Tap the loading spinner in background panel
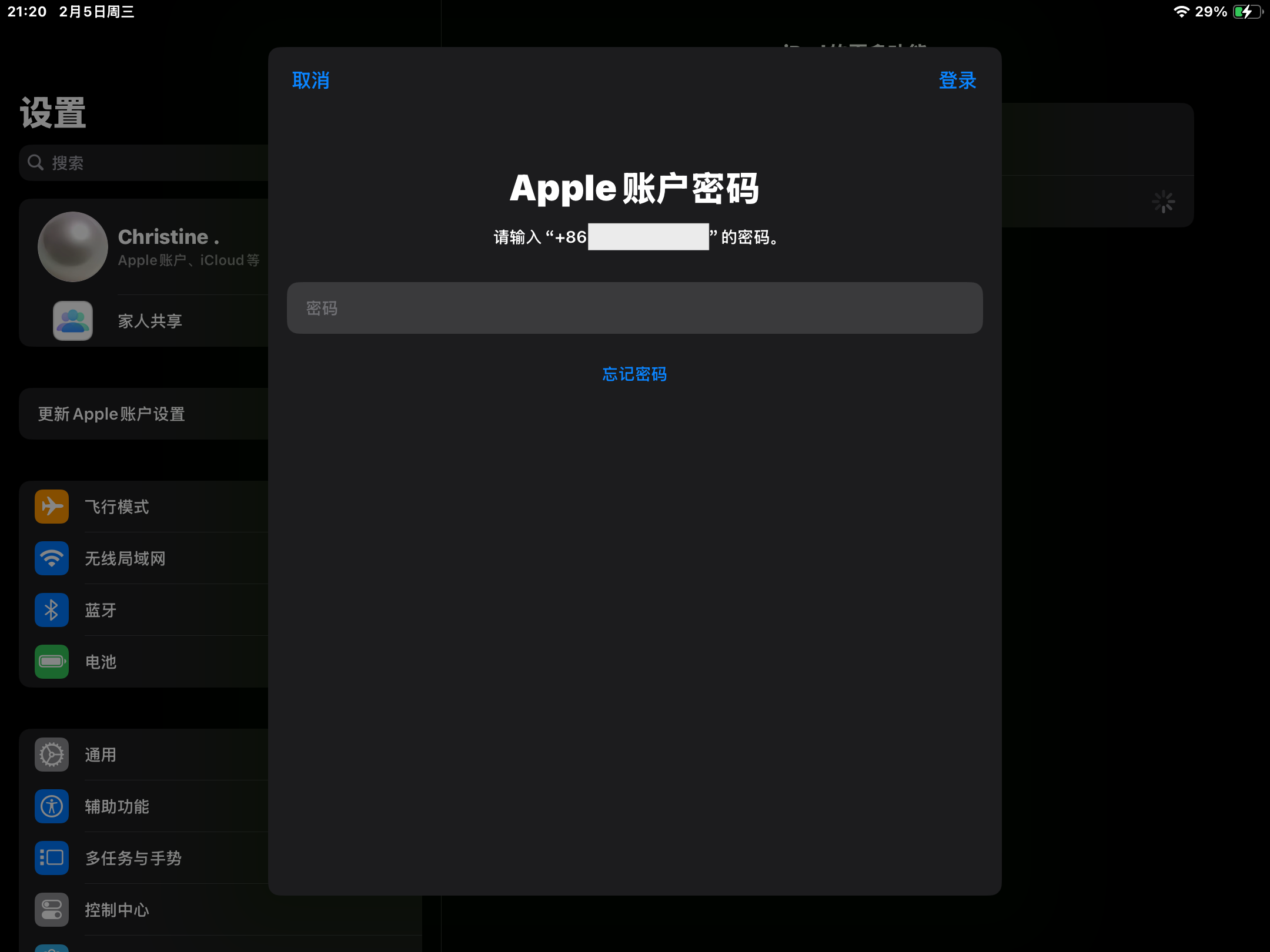Image resolution: width=1270 pixels, height=952 pixels. point(1163,202)
